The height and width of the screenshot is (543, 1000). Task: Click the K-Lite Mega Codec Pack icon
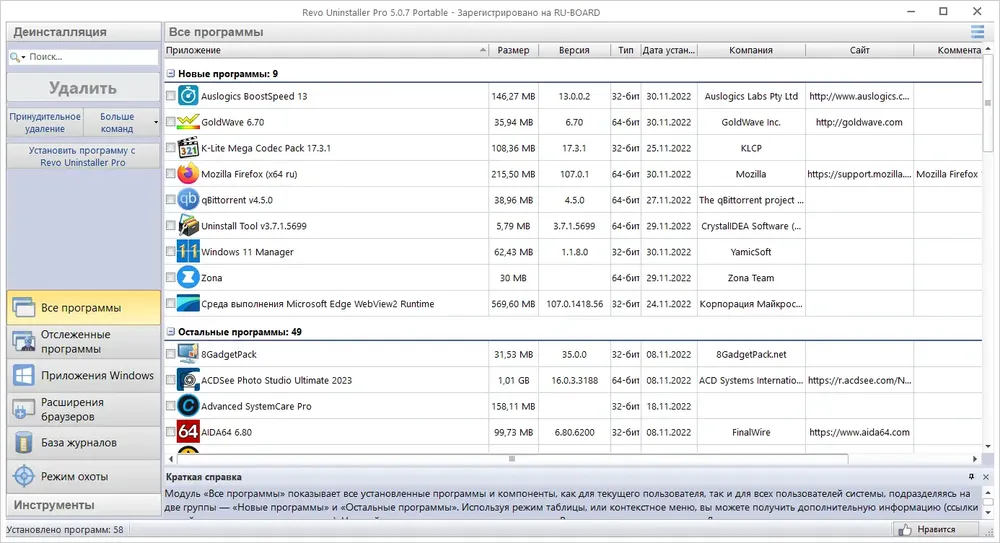coord(188,148)
